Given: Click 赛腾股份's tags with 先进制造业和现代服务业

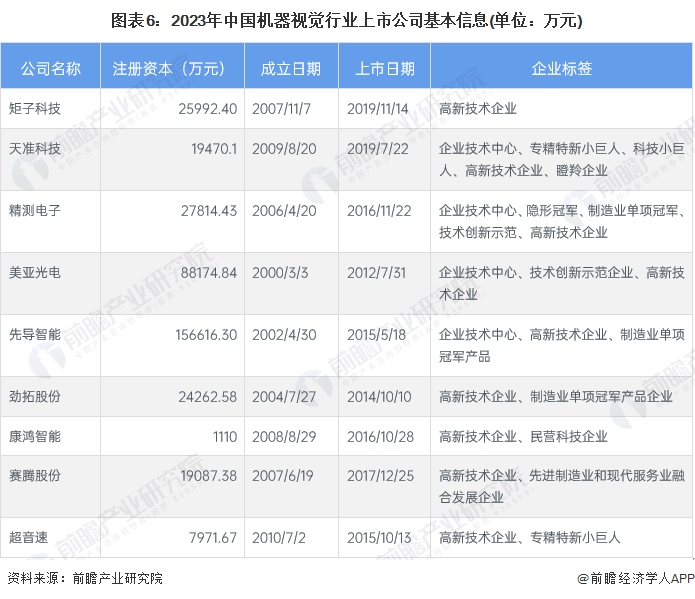Looking at the screenshot, I should [x=562, y=486].
